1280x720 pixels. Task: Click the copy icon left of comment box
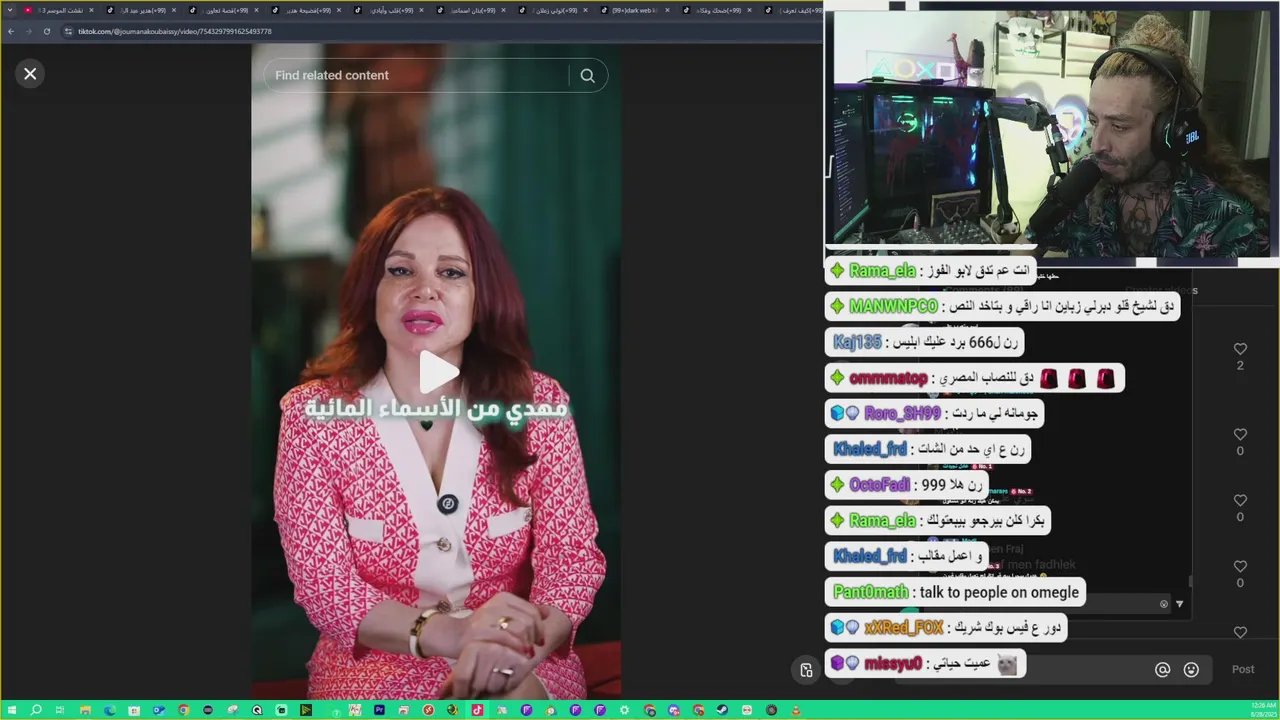[x=806, y=670]
